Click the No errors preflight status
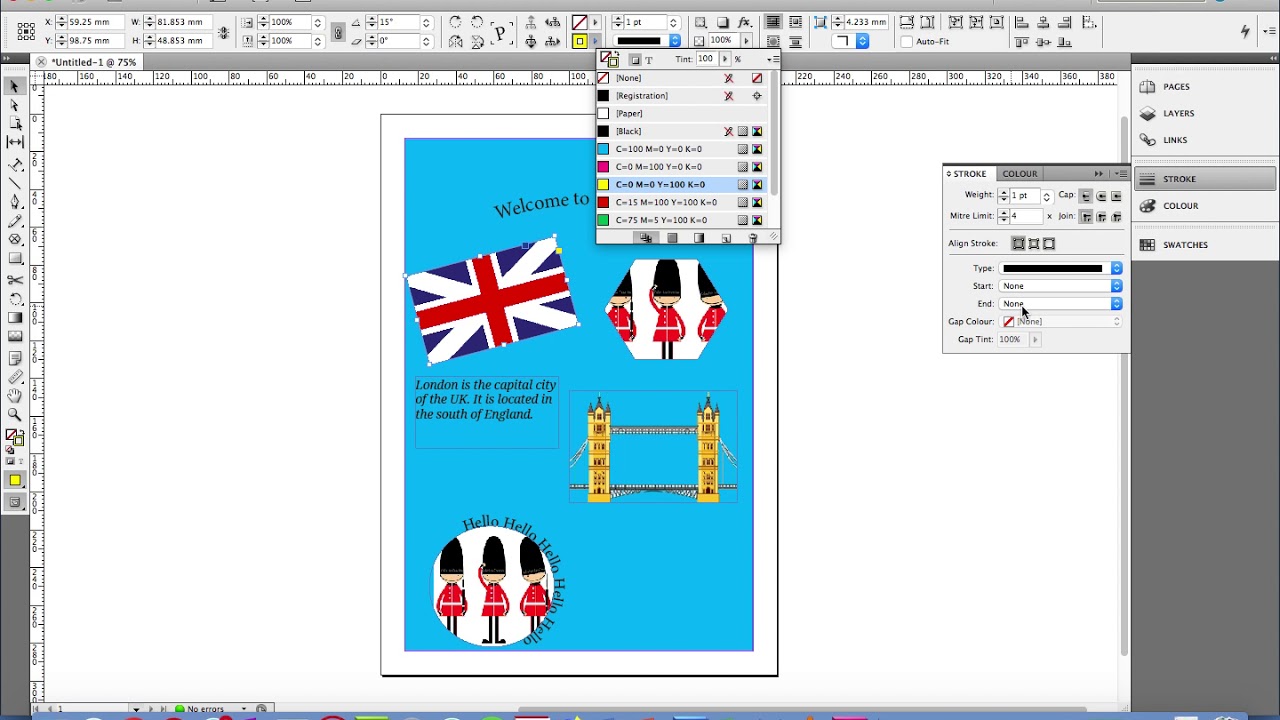1280x720 pixels. pos(205,709)
